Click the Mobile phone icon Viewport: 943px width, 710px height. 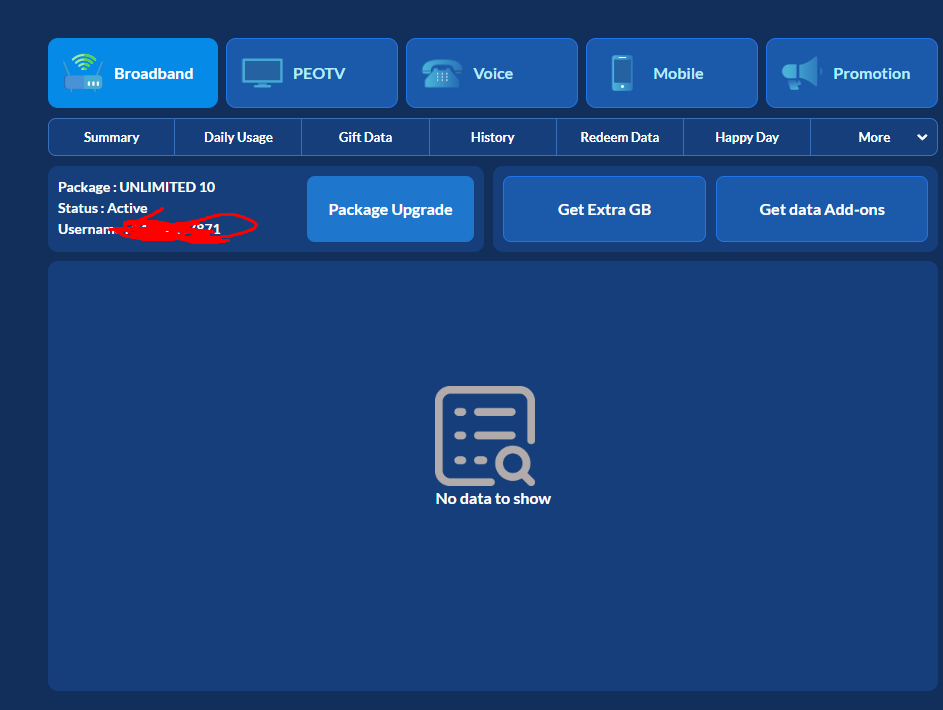click(622, 73)
